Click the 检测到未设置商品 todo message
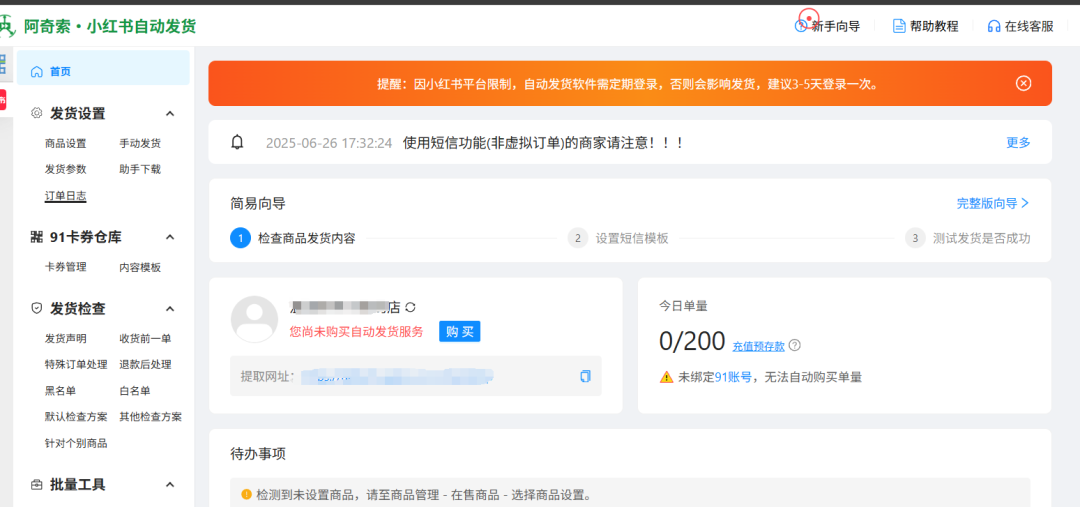The width and height of the screenshot is (1080, 507). click(x=424, y=495)
